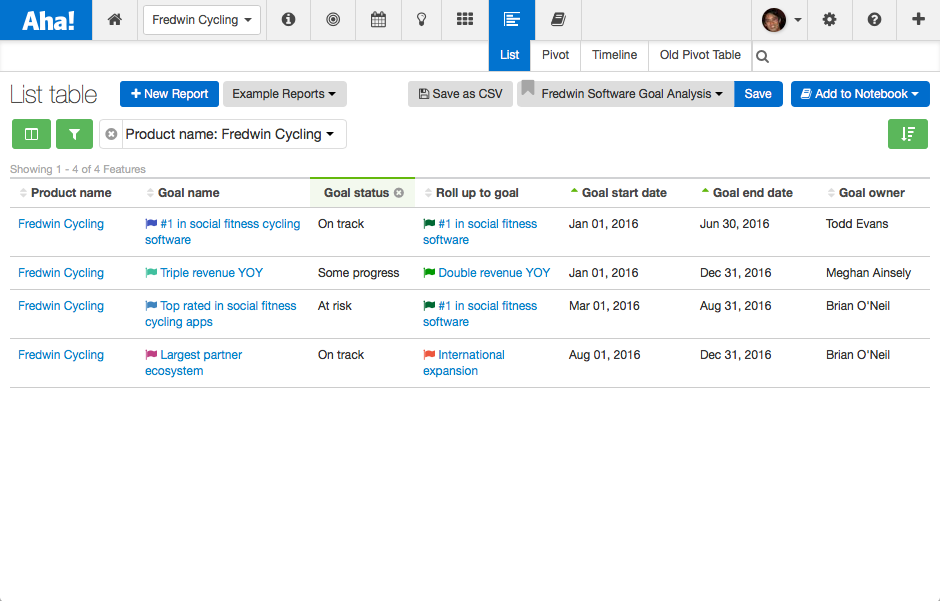Viewport: 940px width, 601px height.
Task: Open the notebooks icon in top bar
Action: [558, 20]
